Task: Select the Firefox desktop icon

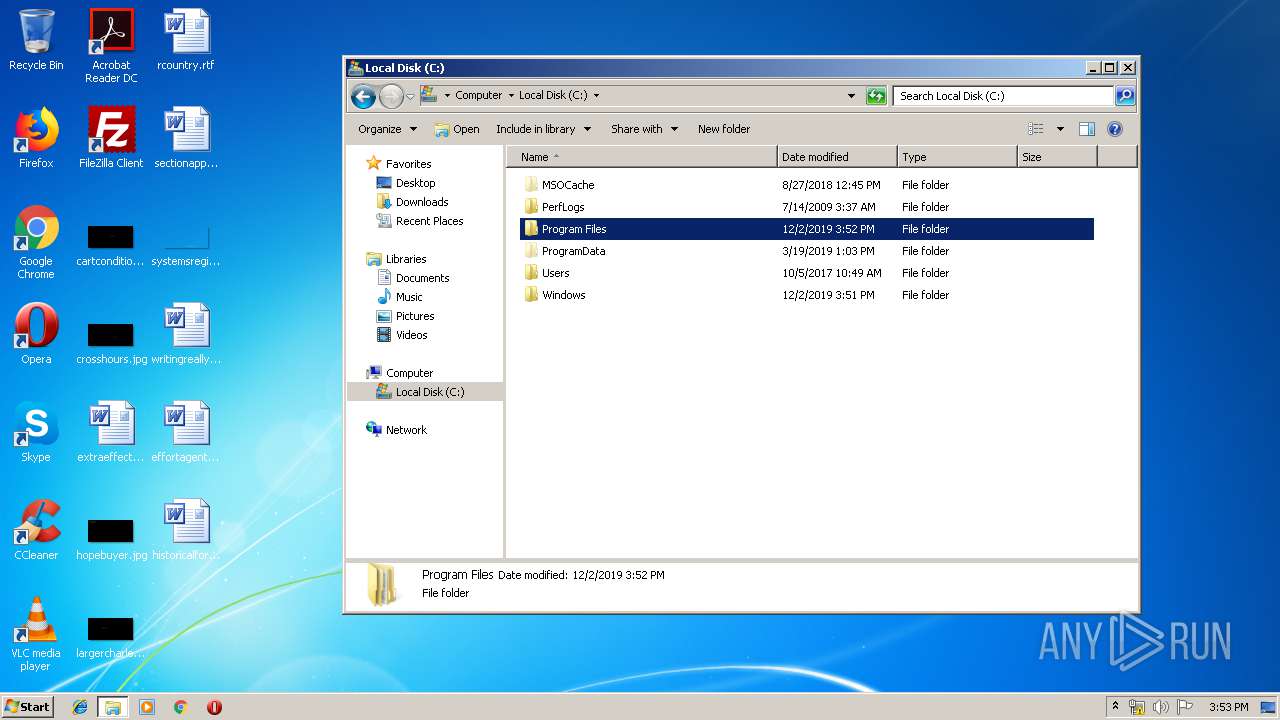Action: 36,138
